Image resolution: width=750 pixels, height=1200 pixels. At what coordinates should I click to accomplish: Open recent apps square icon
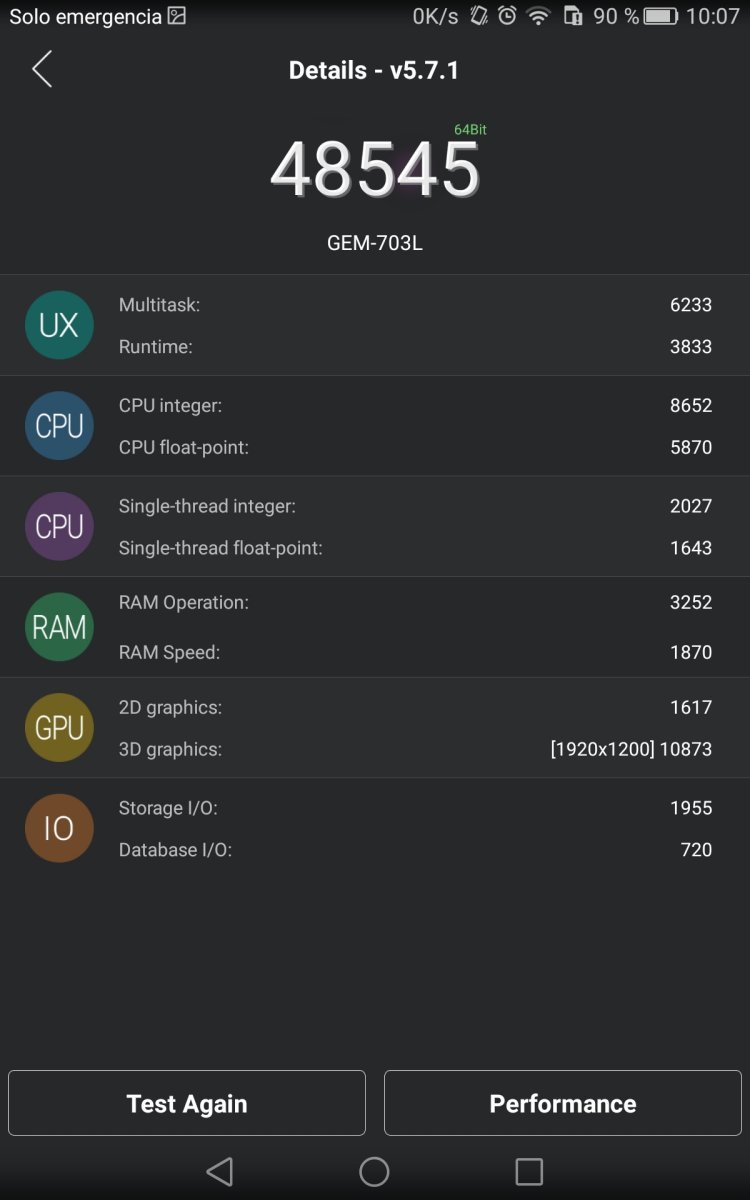pos(529,1171)
